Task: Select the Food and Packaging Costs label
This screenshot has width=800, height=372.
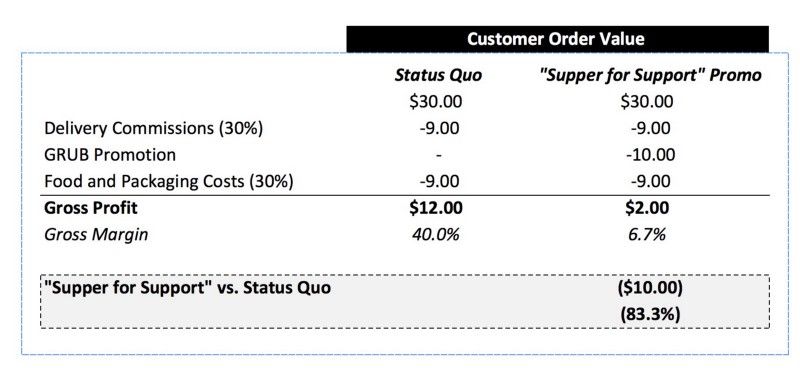Action: coord(169,182)
